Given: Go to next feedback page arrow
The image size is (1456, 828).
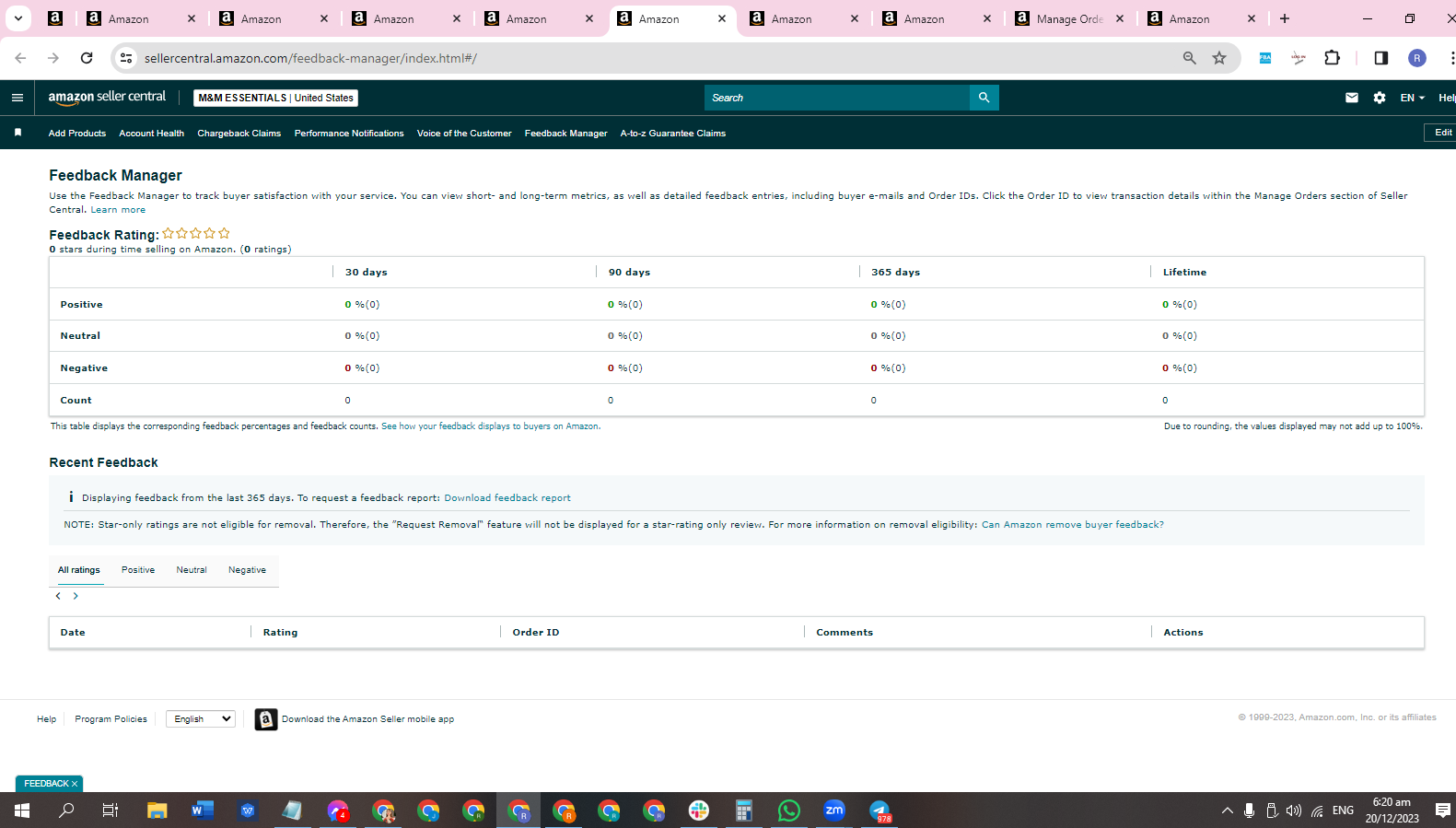Looking at the screenshot, I should click(x=76, y=596).
